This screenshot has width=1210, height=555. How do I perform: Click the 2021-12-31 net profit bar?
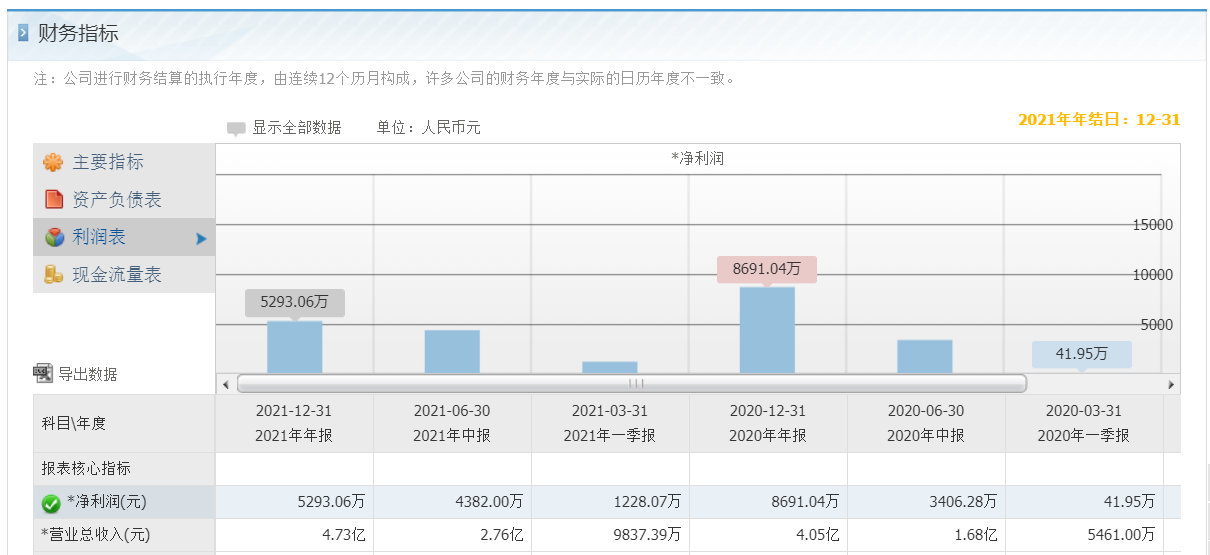295,347
